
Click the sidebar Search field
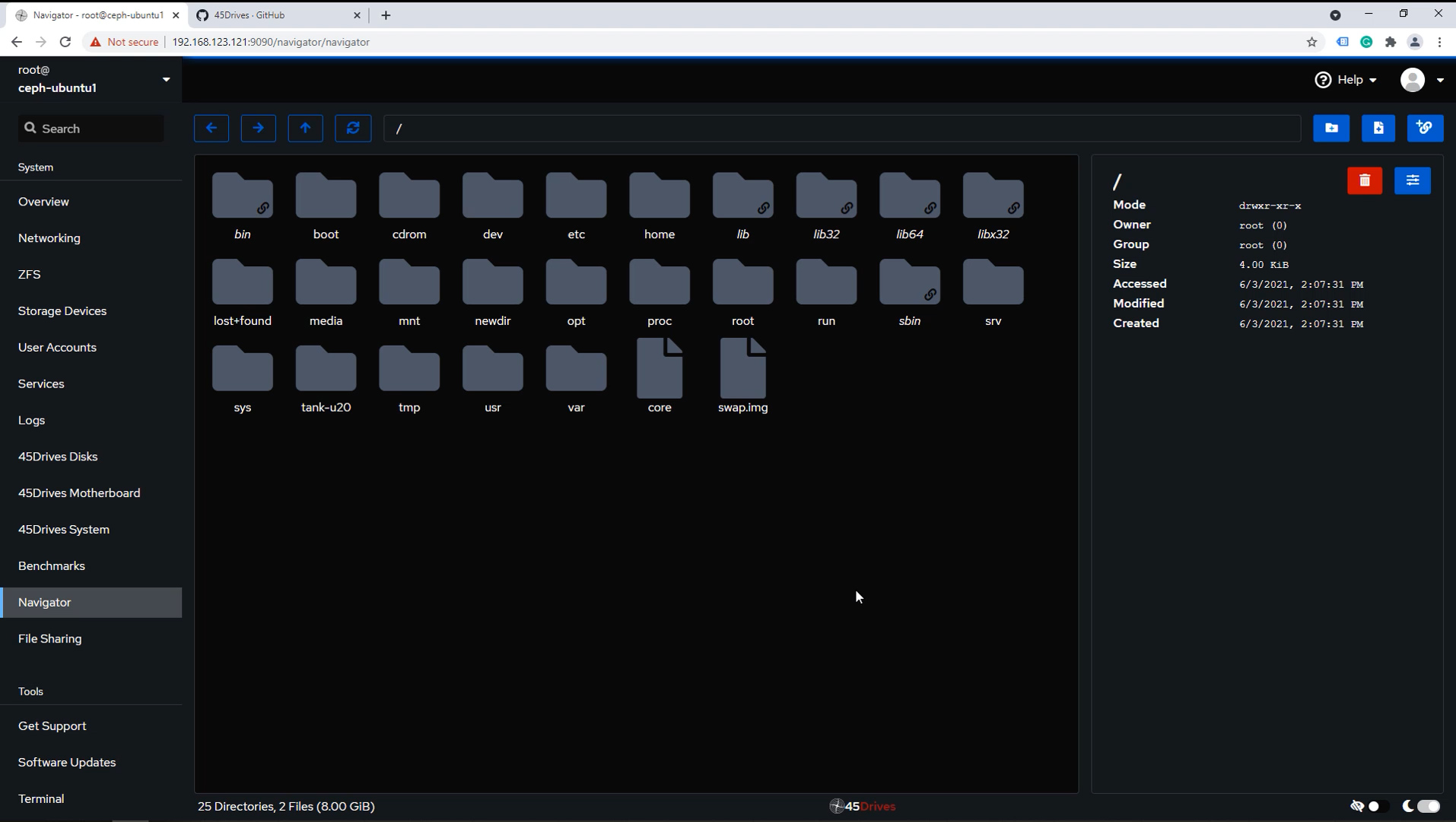pos(91,129)
